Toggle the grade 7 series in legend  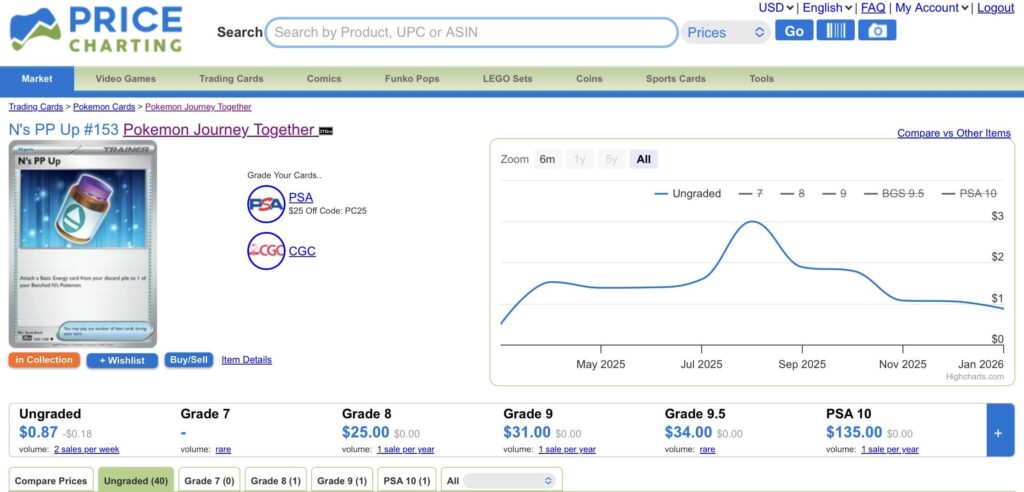(x=750, y=193)
